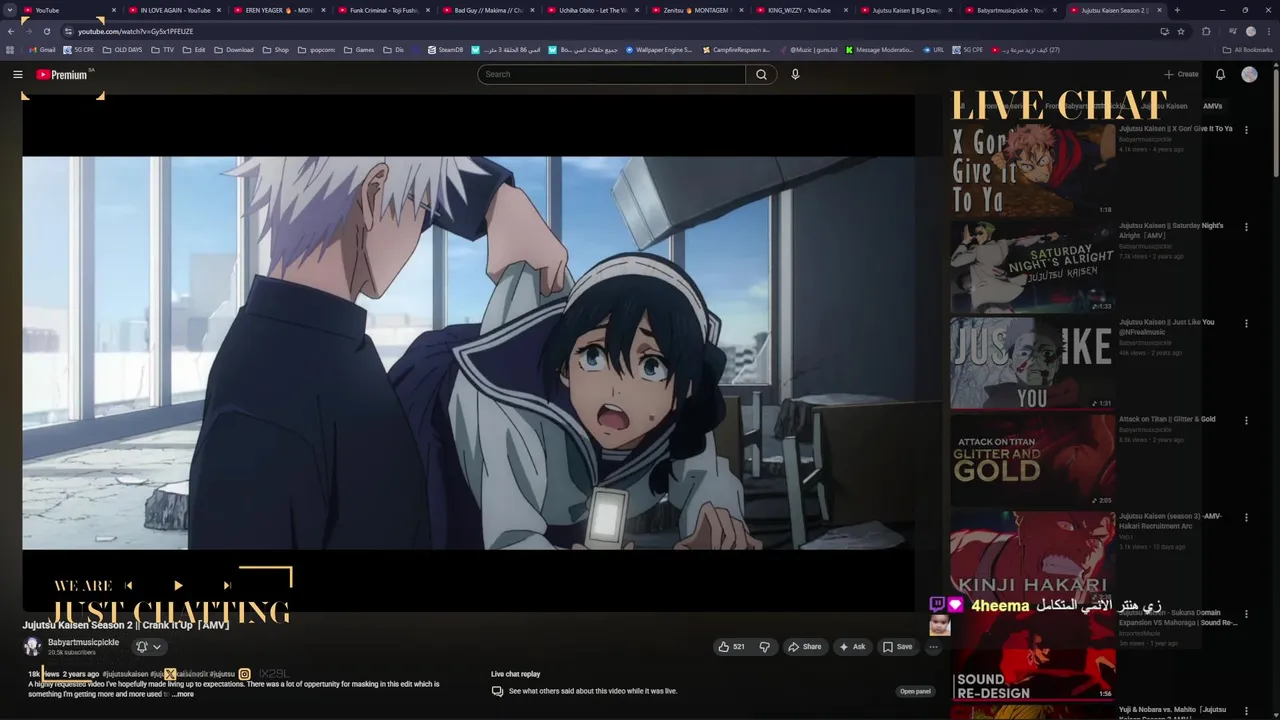Open options for Saturday Night's Alright video
The height and width of the screenshot is (720, 1280).
pyautogui.click(x=1246, y=227)
